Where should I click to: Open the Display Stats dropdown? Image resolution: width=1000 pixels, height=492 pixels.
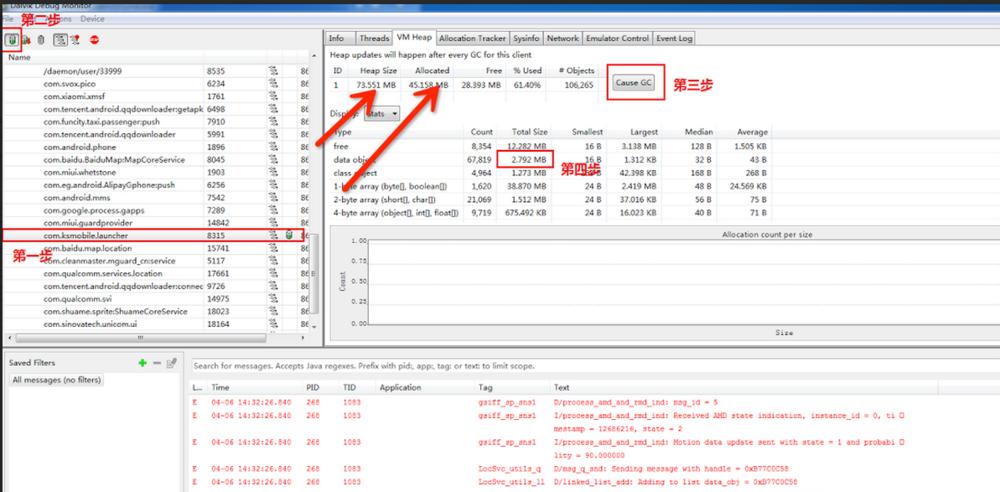[x=381, y=114]
